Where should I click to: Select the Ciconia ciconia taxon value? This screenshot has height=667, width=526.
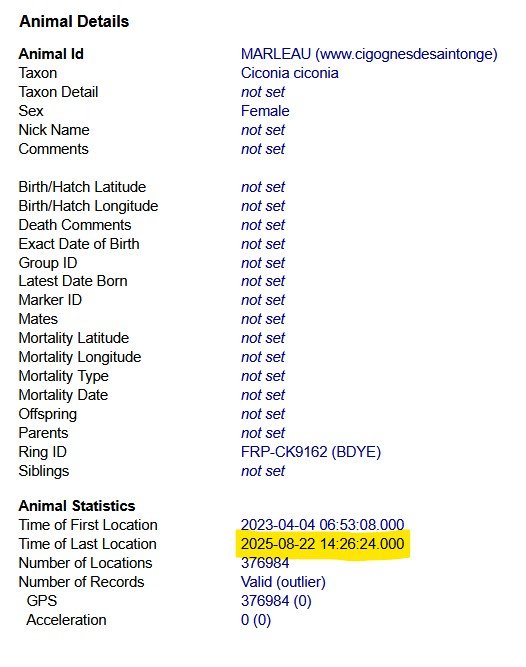tap(290, 73)
